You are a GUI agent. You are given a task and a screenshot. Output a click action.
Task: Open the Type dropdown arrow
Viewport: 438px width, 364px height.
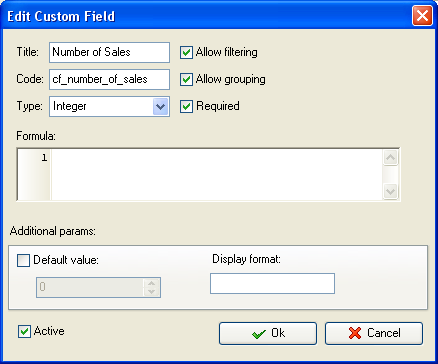[160, 107]
